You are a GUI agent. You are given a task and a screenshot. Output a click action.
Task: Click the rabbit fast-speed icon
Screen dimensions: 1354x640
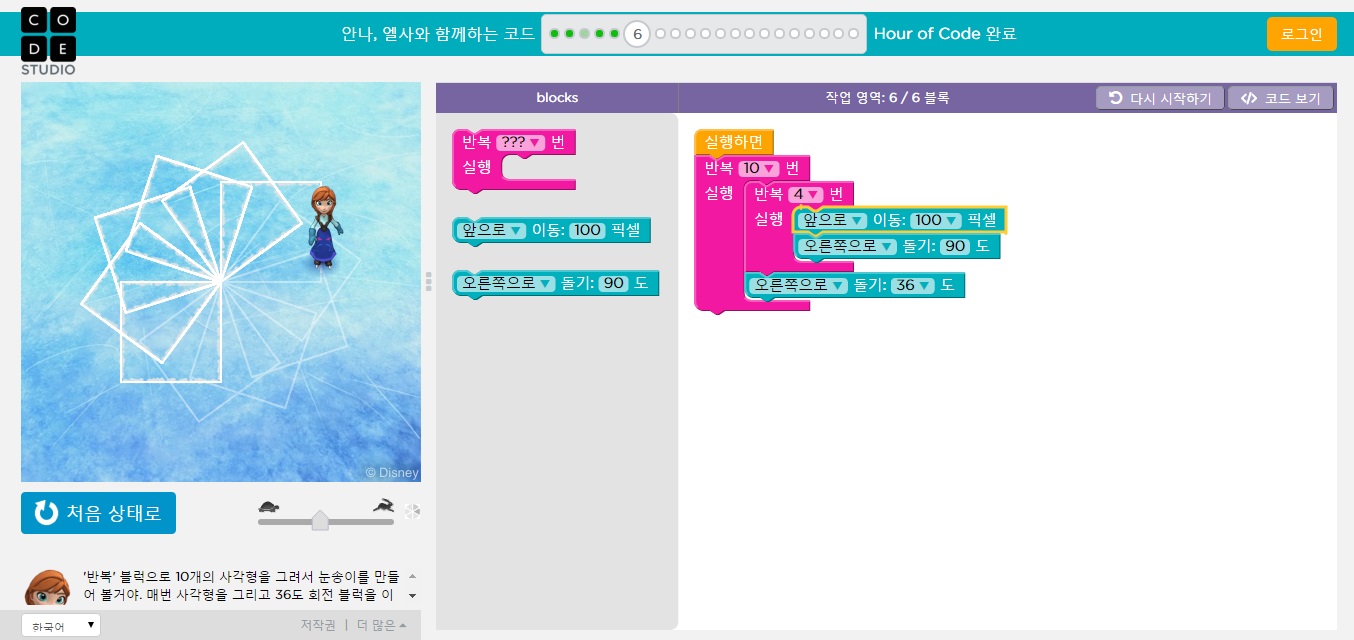point(383,506)
